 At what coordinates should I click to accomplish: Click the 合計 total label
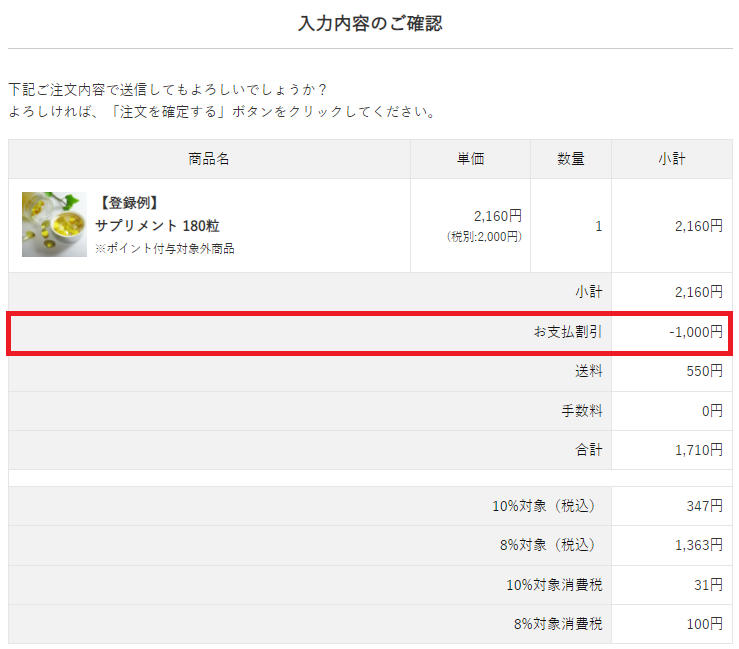589,450
